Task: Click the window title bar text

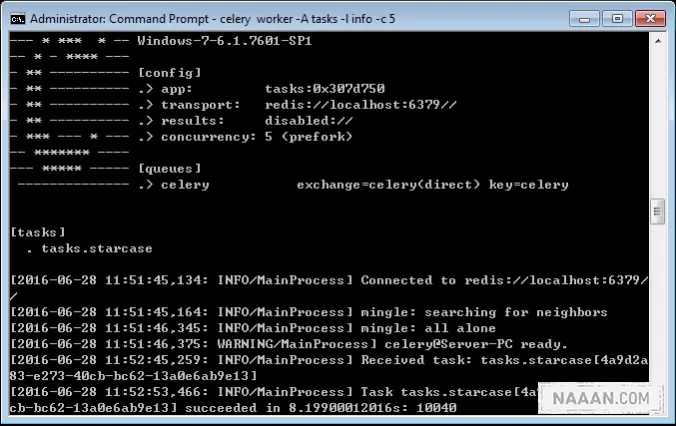Action: click(x=213, y=19)
